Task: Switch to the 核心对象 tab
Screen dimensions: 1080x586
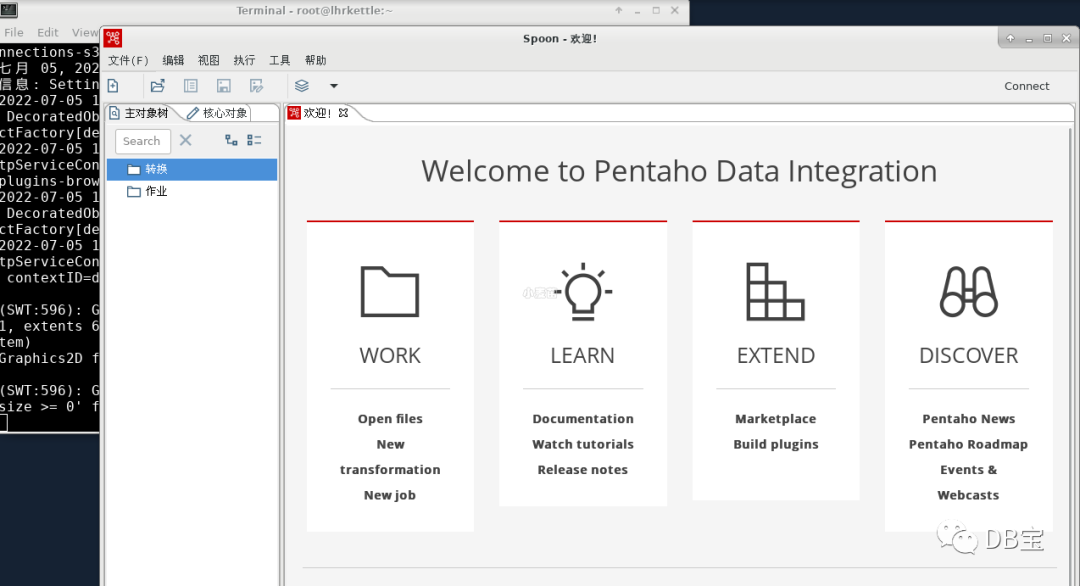Action: point(218,113)
